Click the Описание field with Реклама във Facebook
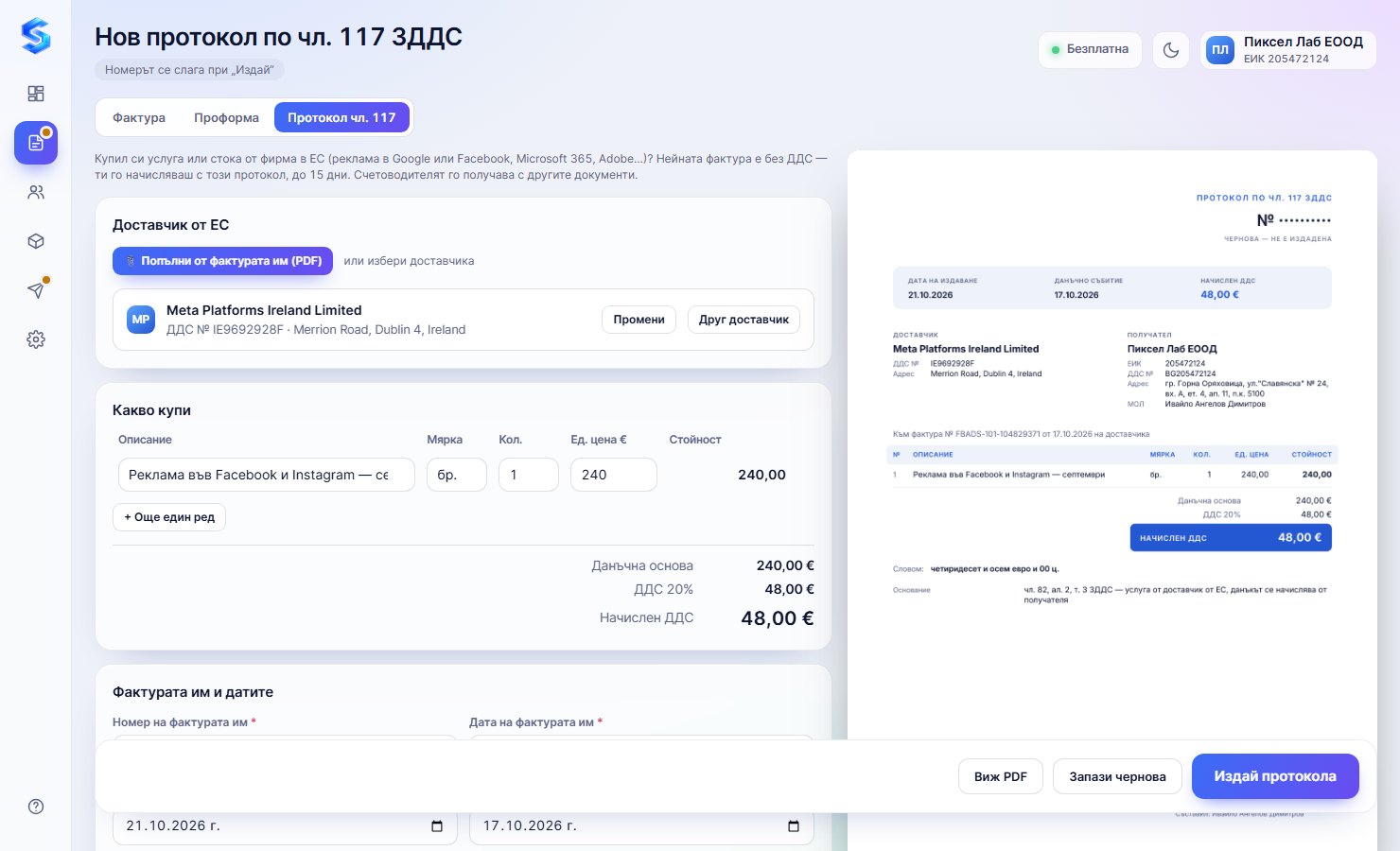 coord(267,475)
